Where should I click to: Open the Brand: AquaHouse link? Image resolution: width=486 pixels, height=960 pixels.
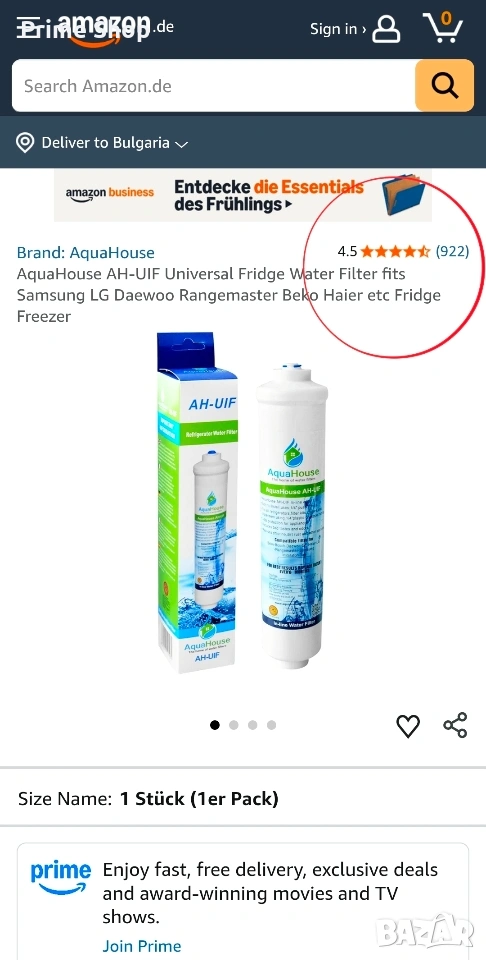86,252
